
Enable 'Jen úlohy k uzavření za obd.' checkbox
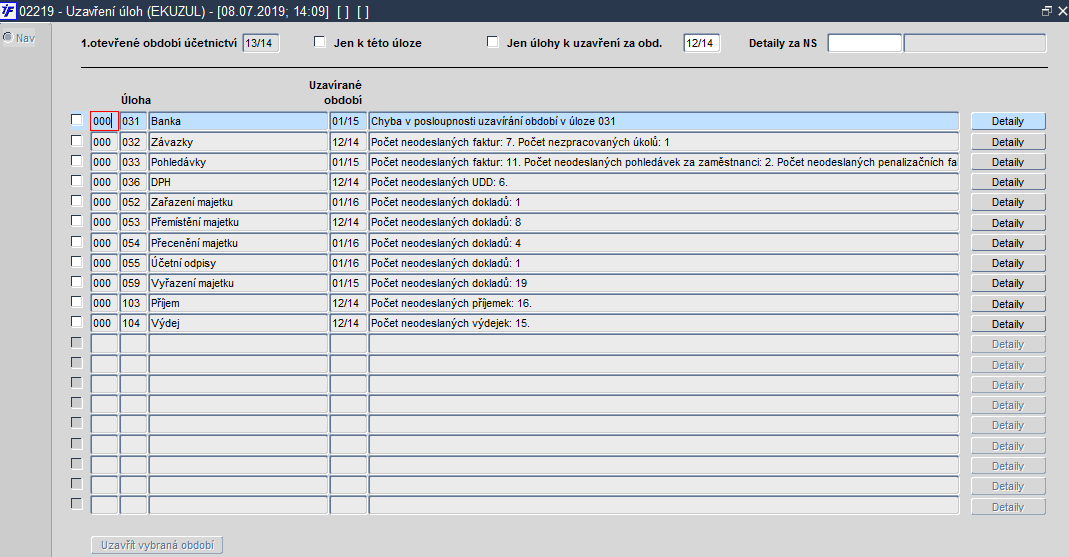pos(492,42)
